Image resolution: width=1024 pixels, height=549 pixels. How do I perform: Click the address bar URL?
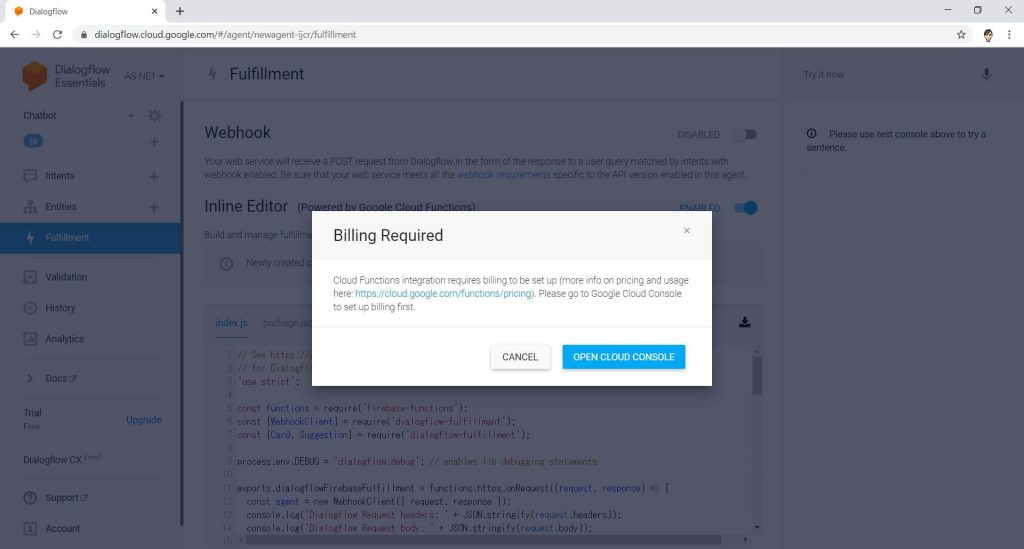tap(225, 35)
